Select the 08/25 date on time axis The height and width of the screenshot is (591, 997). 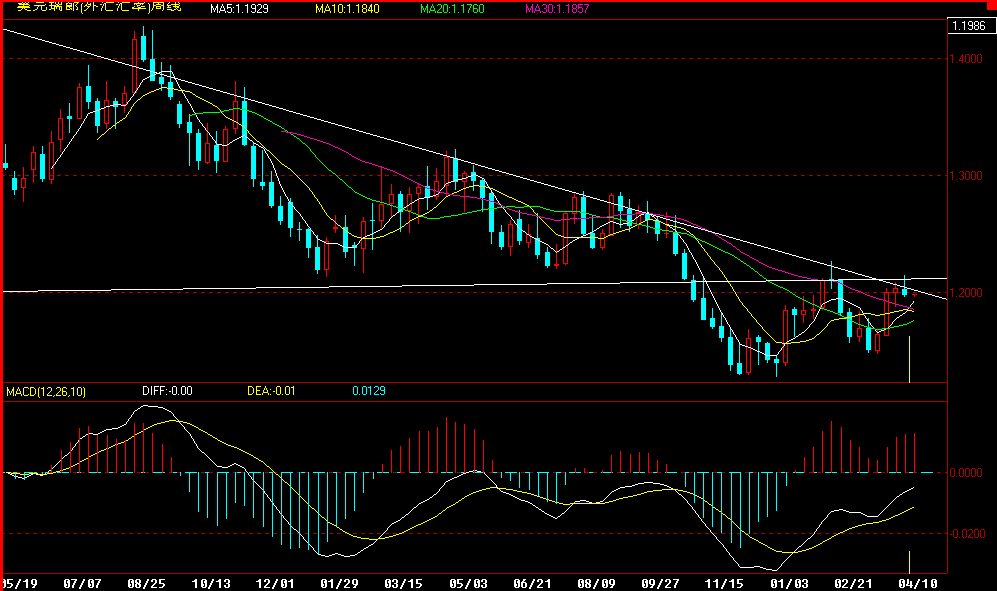click(x=147, y=582)
